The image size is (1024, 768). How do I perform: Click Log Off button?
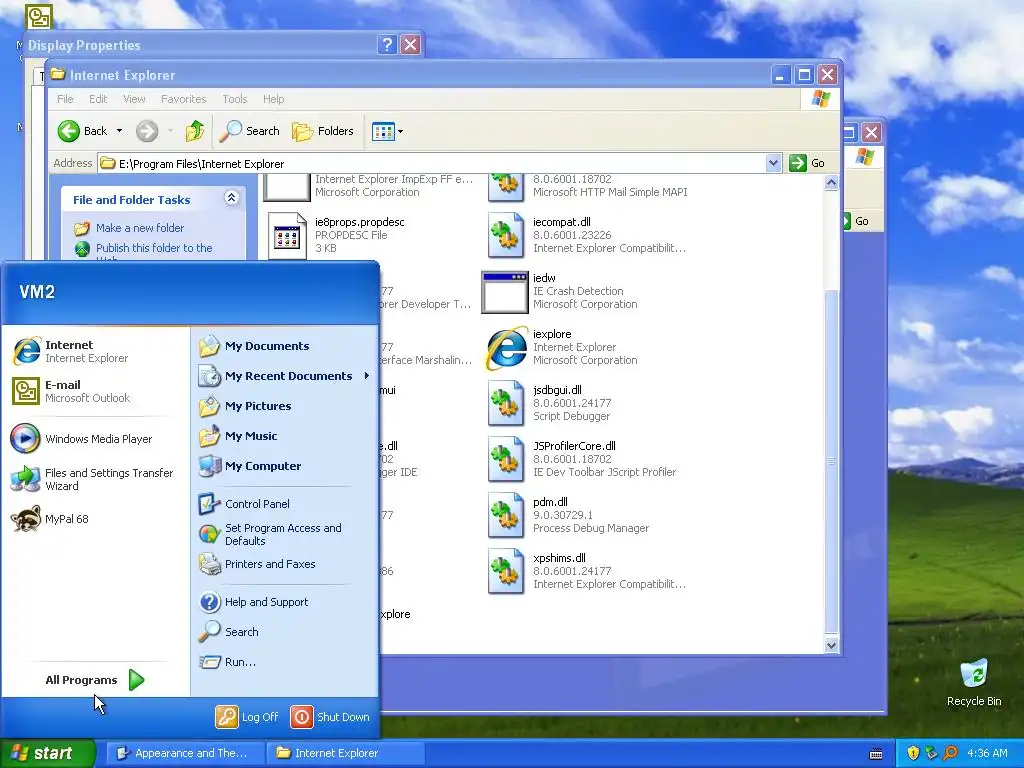click(x=247, y=717)
